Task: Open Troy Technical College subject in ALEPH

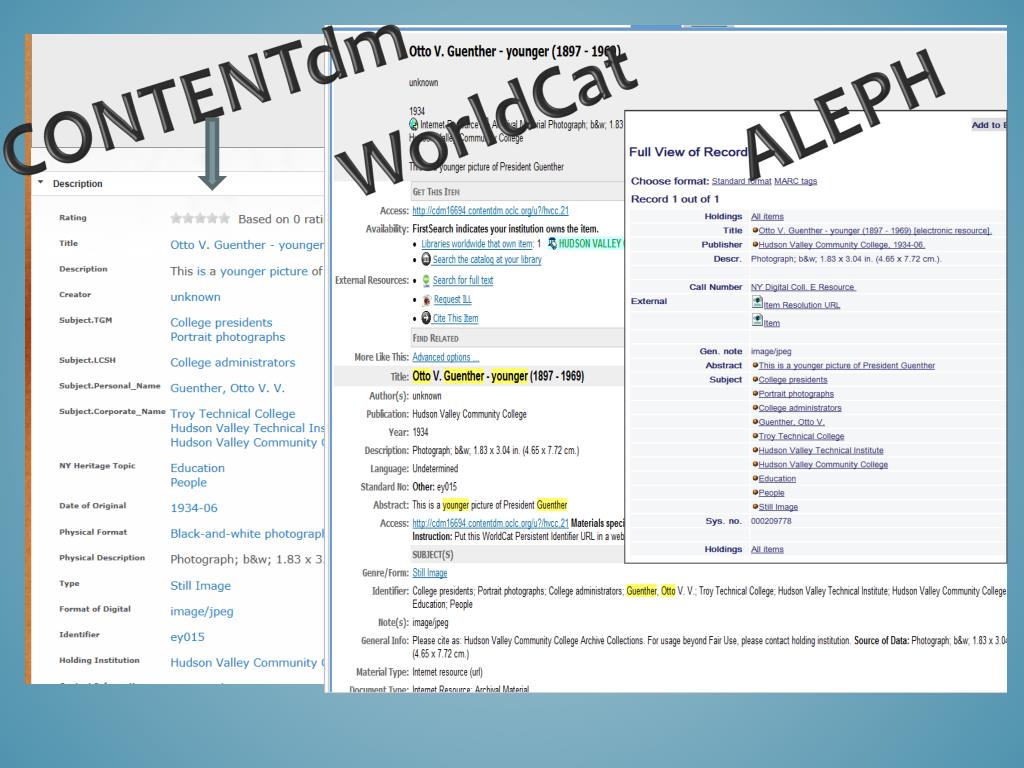Action: [x=801, y=436]
